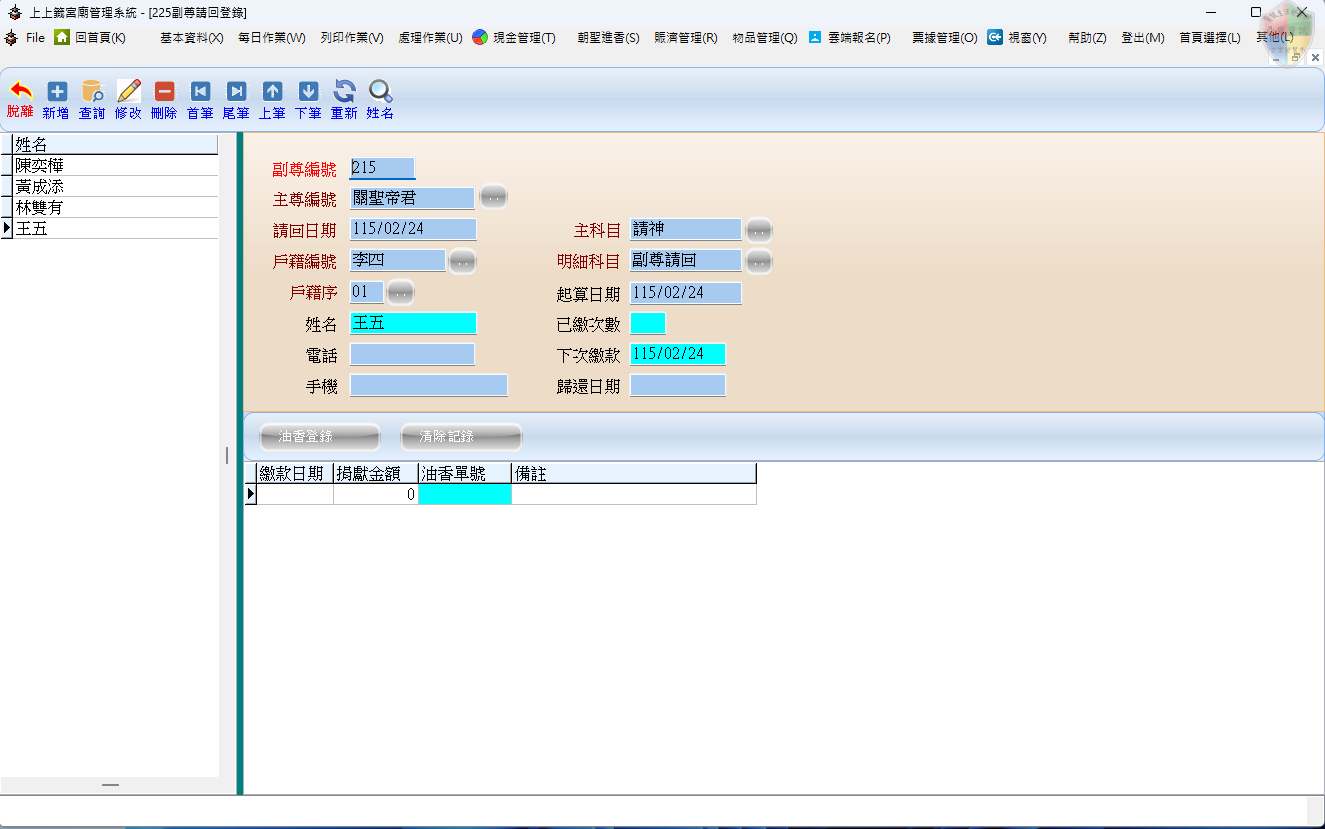Open lookup button beside 明細科目 field
Viewport: 1325px width, 829px height.
[759, 262]
